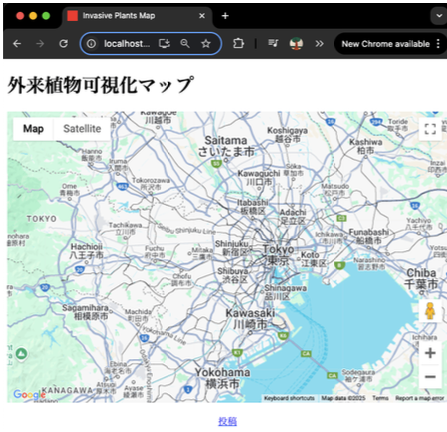This screenshot has height=432, width=447.
Task: Click the Shinagawa 品川区 label
Action: tap(285, 292)
